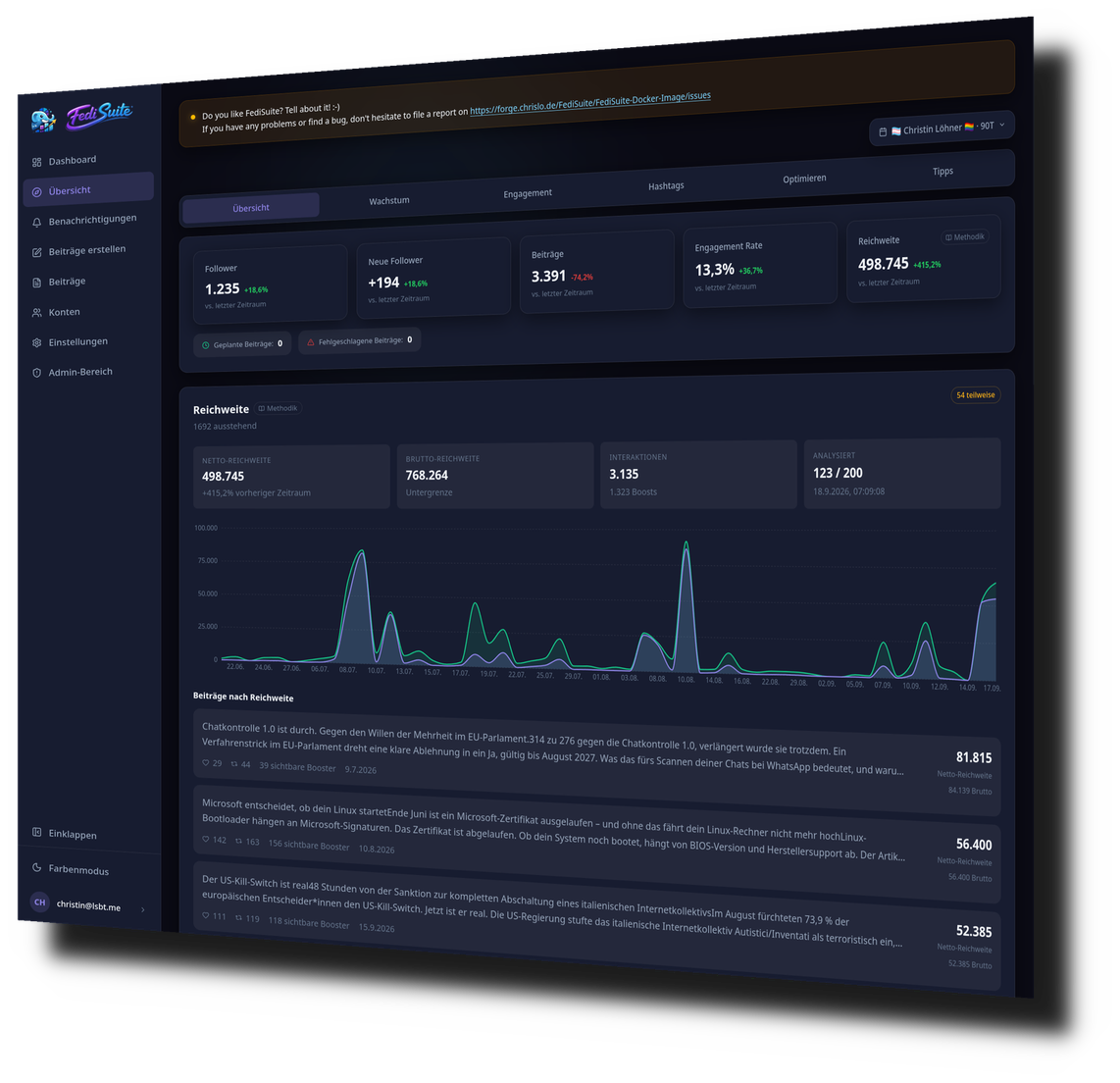Switch to the Engagement tab
1120x1083 pixels.
(527, 193)
